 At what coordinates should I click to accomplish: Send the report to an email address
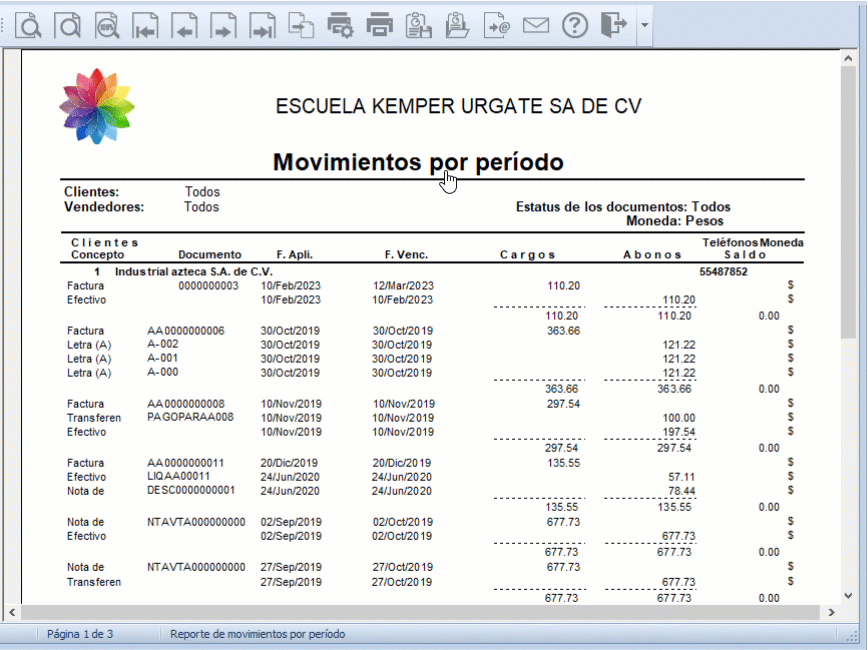coord(497,25)
